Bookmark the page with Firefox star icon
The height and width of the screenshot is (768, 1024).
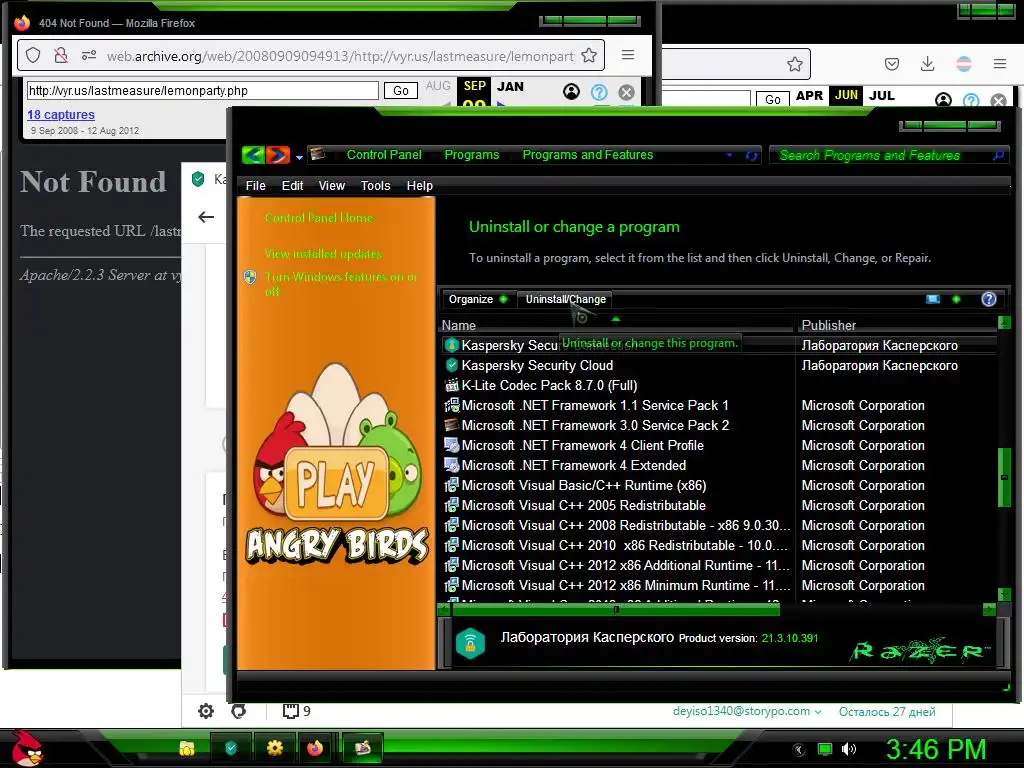click(x=588, y=56)
